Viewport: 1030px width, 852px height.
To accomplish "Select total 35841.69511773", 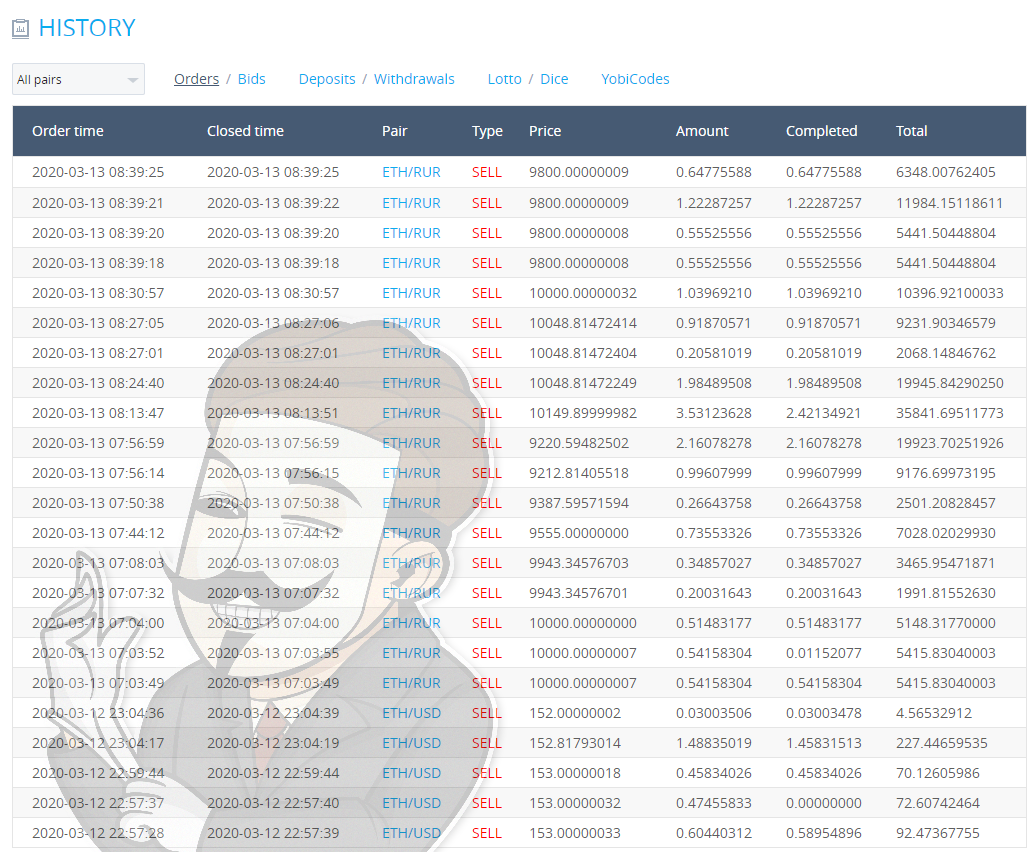I will (950, 413).
